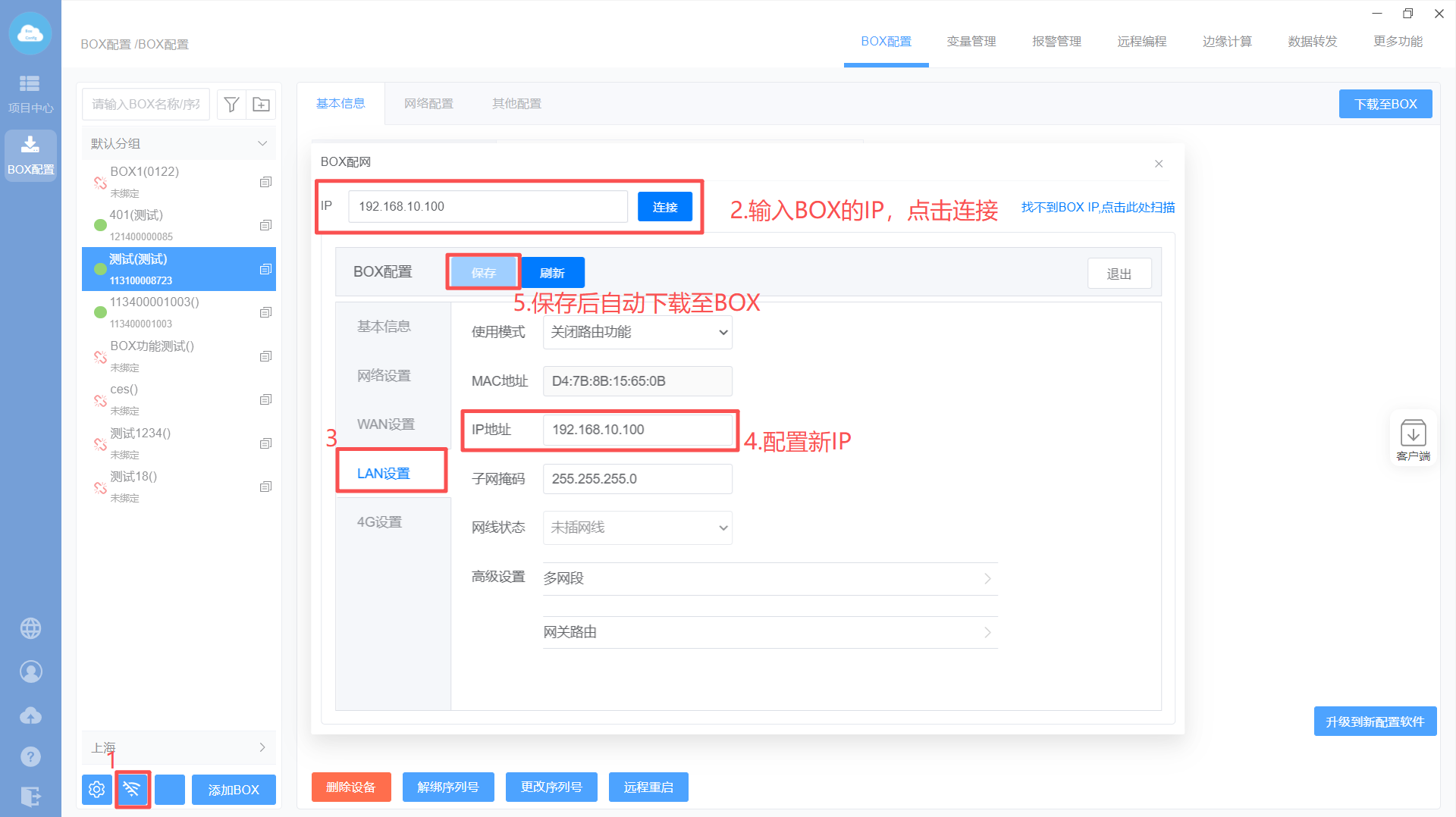Image resolution: width=1456 pixels, height=817 pixels.
Task: Click the cloud upload sidebar icon
Action: (x=30, y=715)
